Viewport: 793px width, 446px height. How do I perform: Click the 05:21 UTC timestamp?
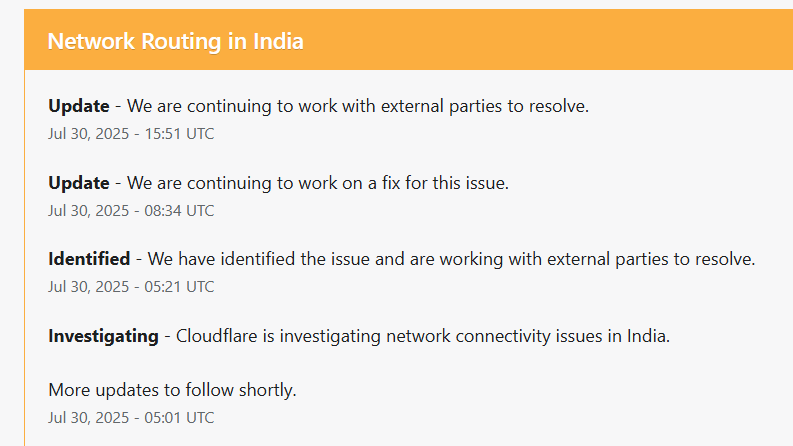pyautogui.click(x=131, y=286)
